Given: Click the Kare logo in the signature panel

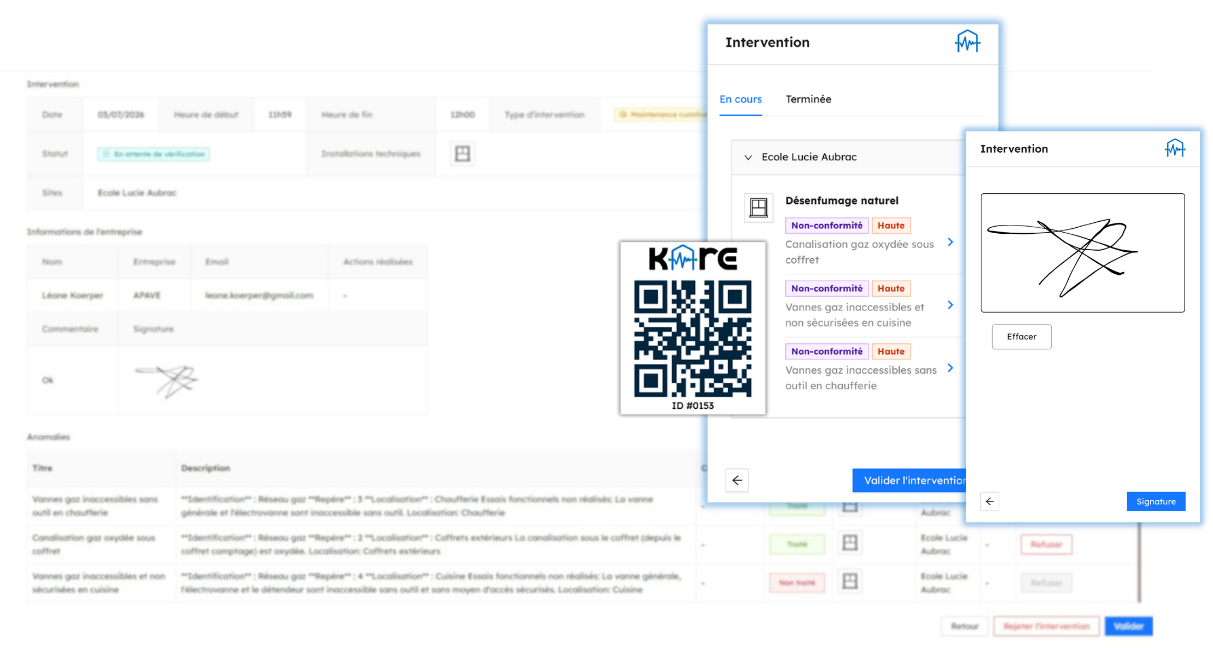Looking at the screenshot, I should (x=1175, y=149).
